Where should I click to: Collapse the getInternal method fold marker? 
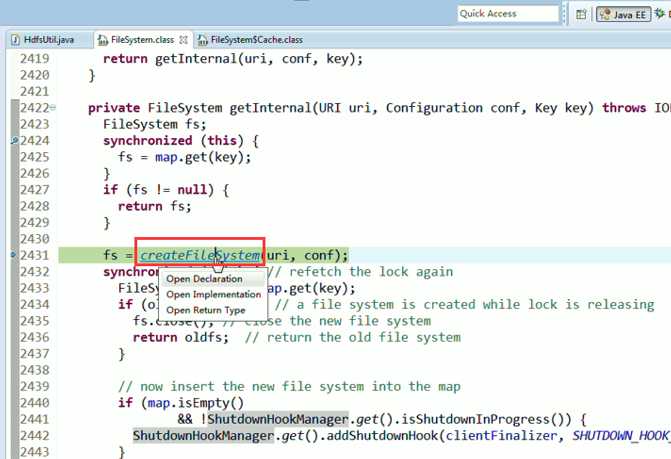[53, 108]
